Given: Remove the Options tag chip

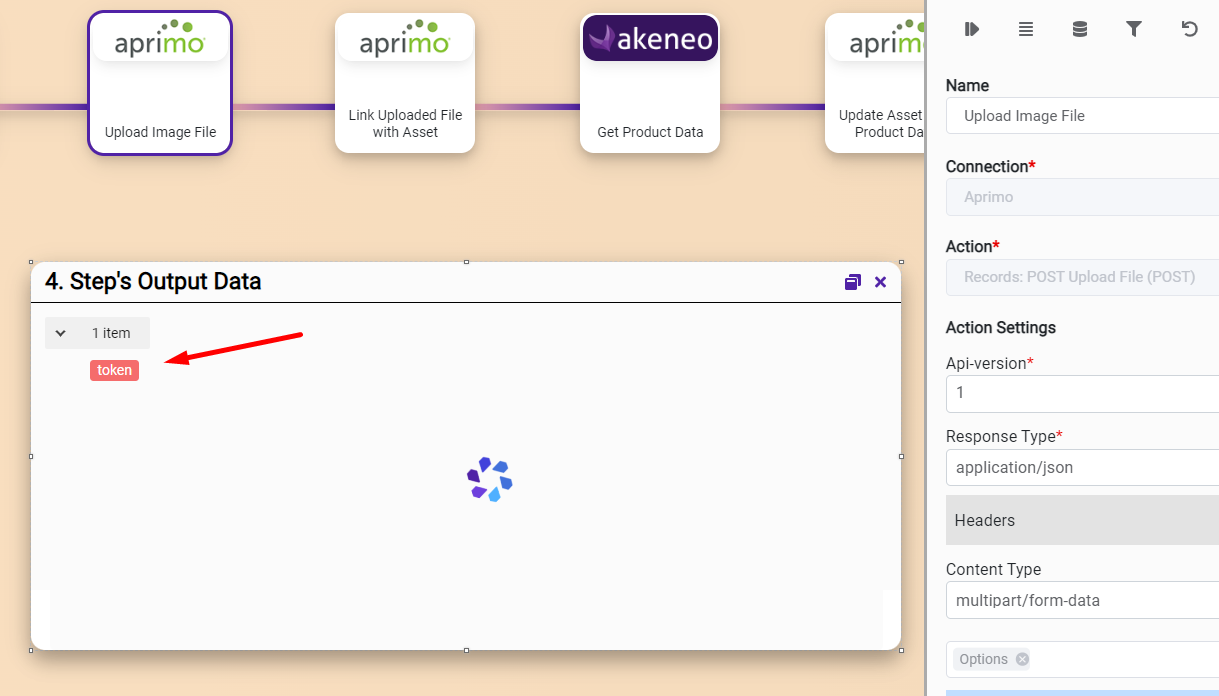Looking at the screenshot, I should coord(1022,659).
